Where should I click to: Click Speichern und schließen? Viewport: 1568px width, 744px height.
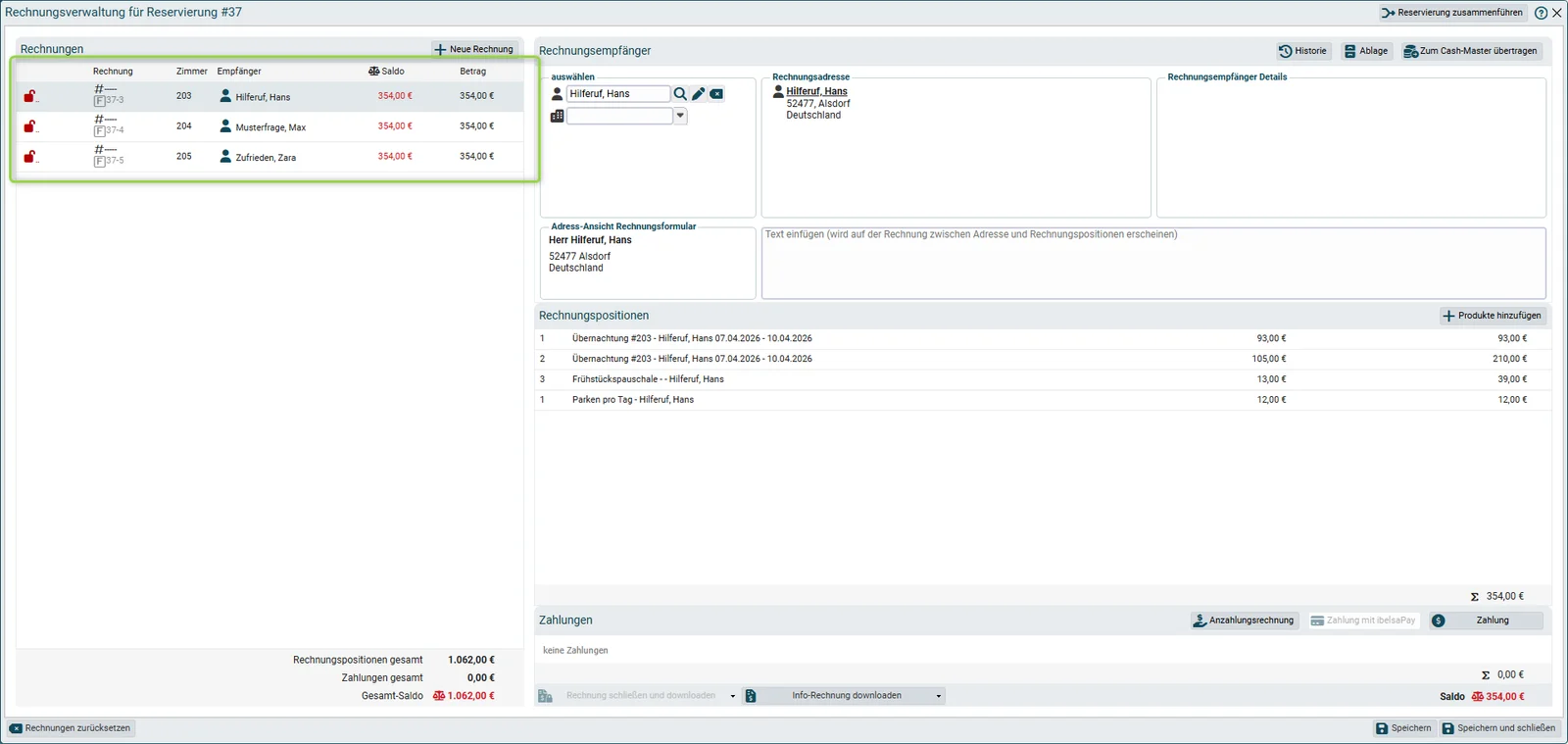coord(1498,728)
